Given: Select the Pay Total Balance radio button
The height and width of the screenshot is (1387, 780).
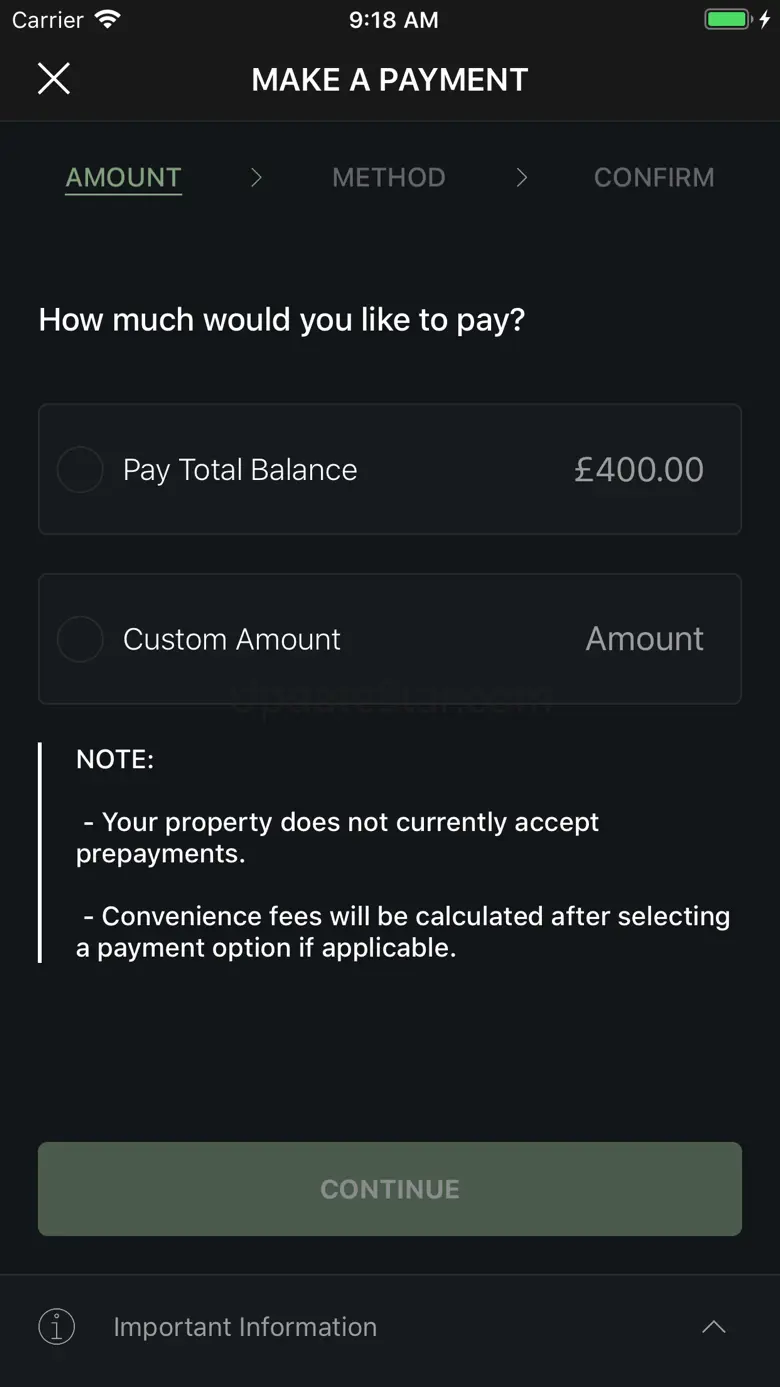Looking at the screenshot, I should click(x=80, y=469).
